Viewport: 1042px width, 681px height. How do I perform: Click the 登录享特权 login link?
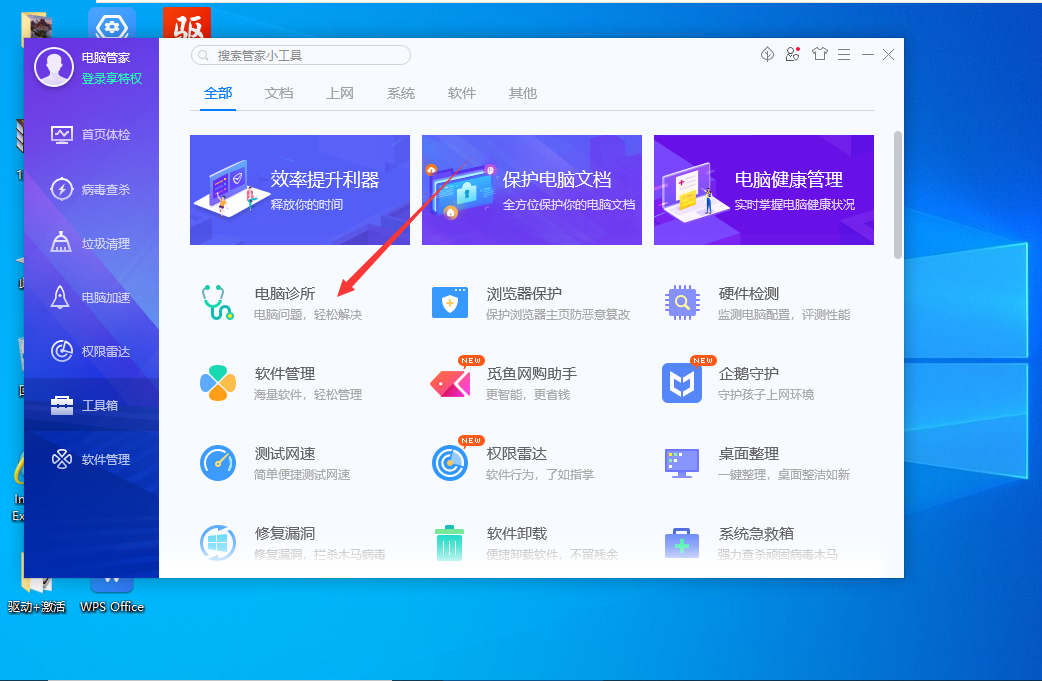point(112,78)
